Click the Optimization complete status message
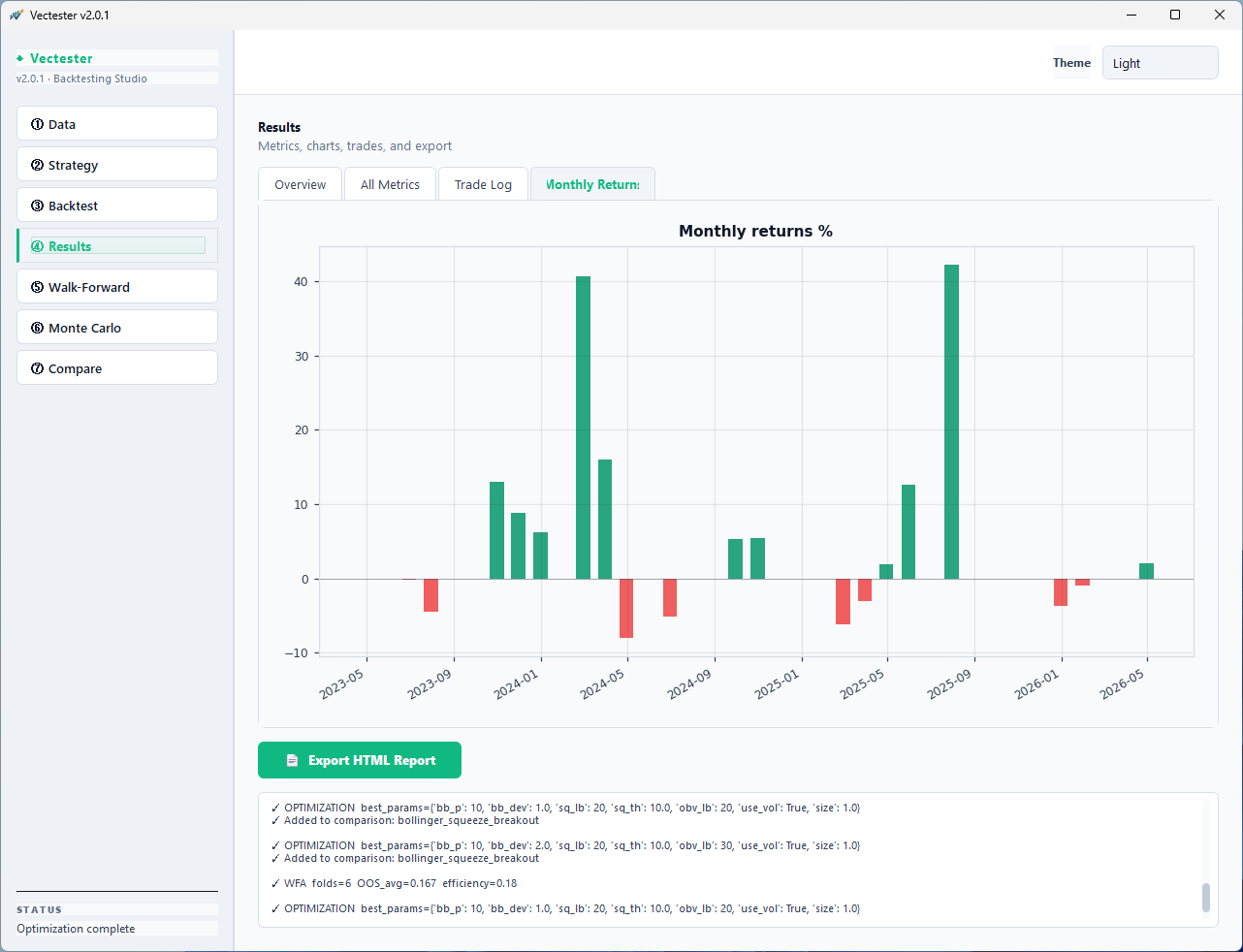Viewport: 1243px width, 952px height. point(75,928)
